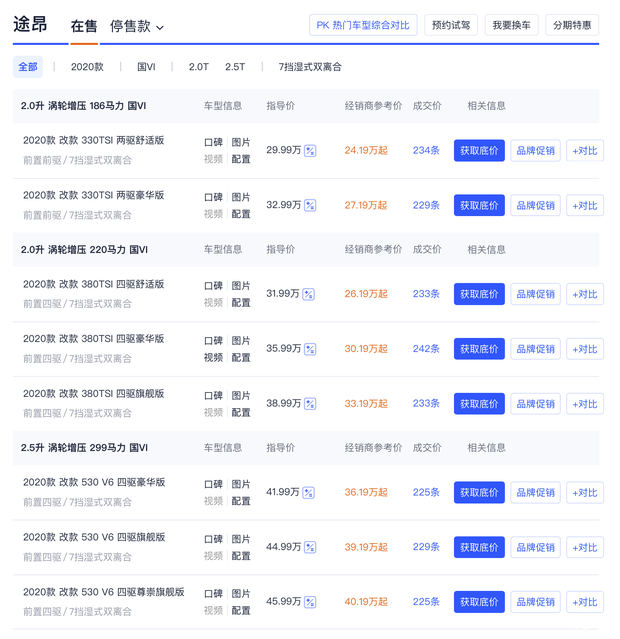Open price calculator icon beside 35.99万
Viewport: 620px width, 639px height.
pos(310,349)
